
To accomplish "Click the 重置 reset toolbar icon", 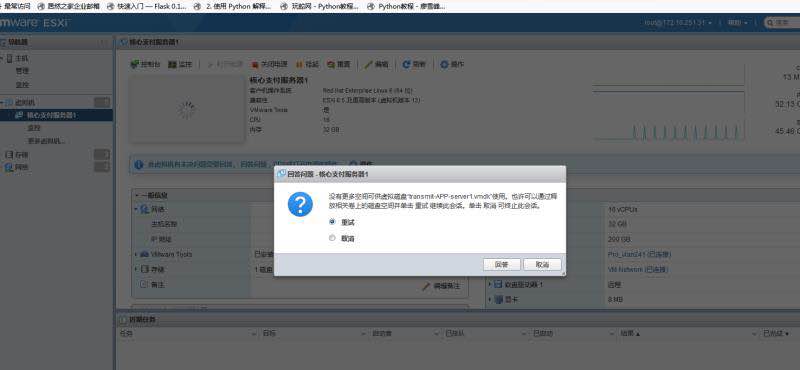I will (x=331, y=65).
